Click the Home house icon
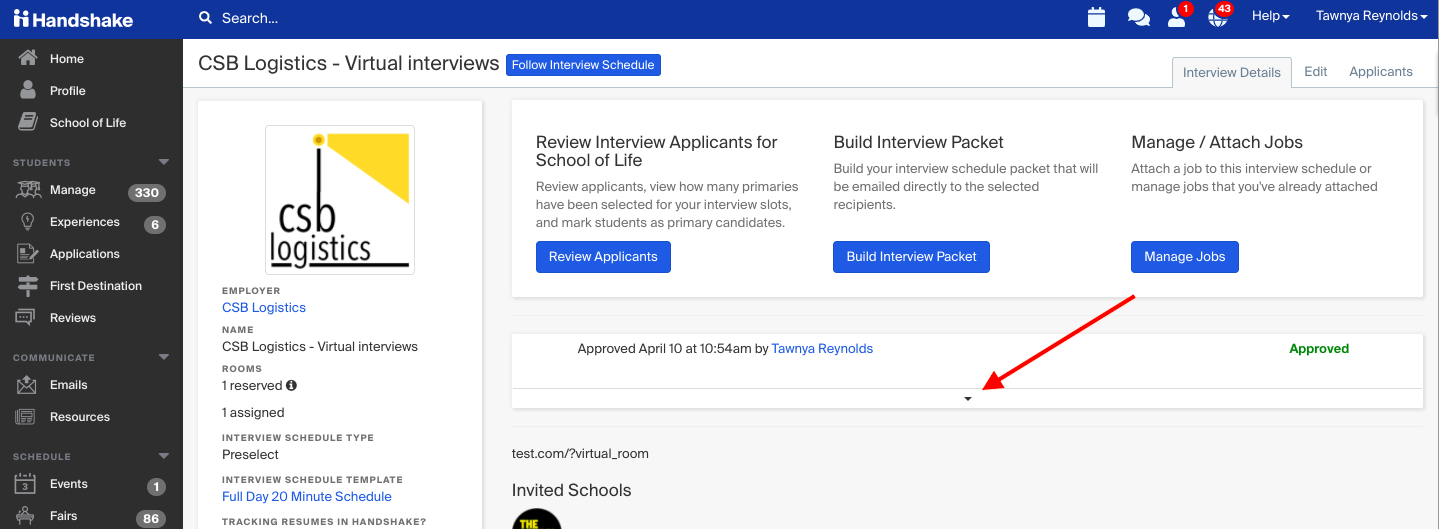The width and height of the screenshot is (1439, 529). [28, 58]
